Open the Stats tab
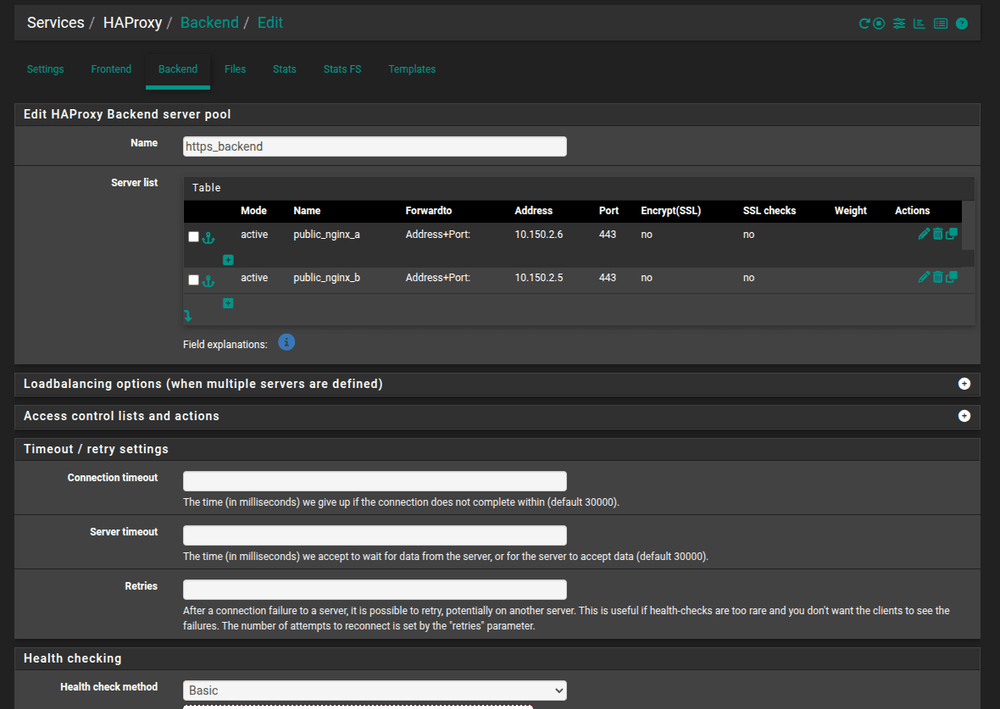The image size is (1000, 709). [284, 69]
